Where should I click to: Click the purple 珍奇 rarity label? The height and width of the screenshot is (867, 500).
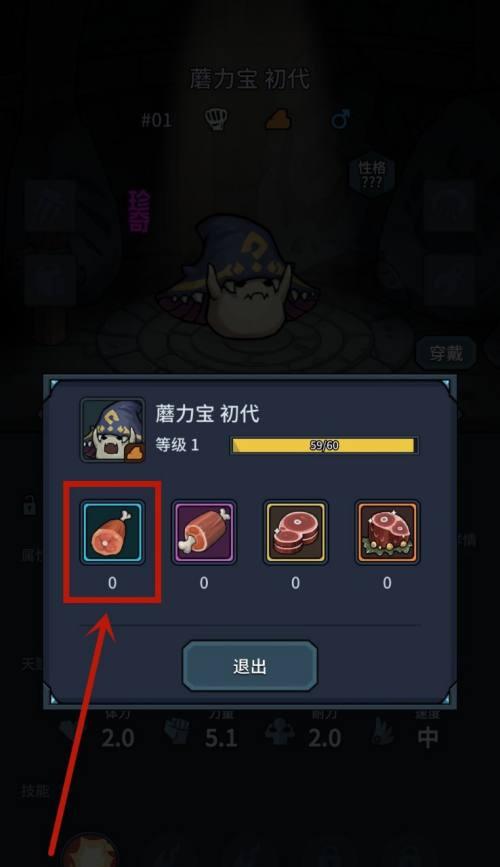coord(139,211)
